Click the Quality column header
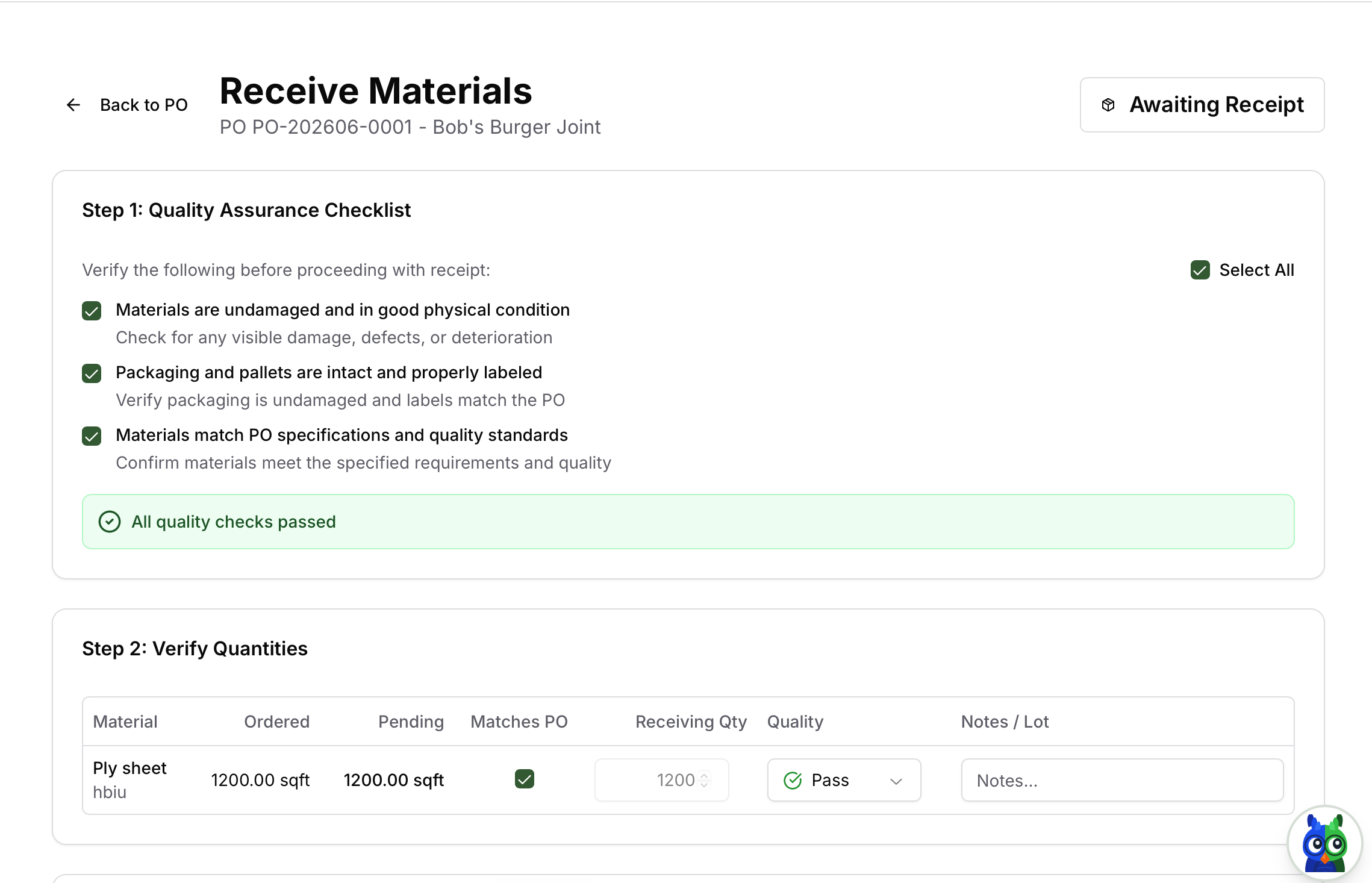The height and width of the screenshot is (883, 1372). [795, 722]
